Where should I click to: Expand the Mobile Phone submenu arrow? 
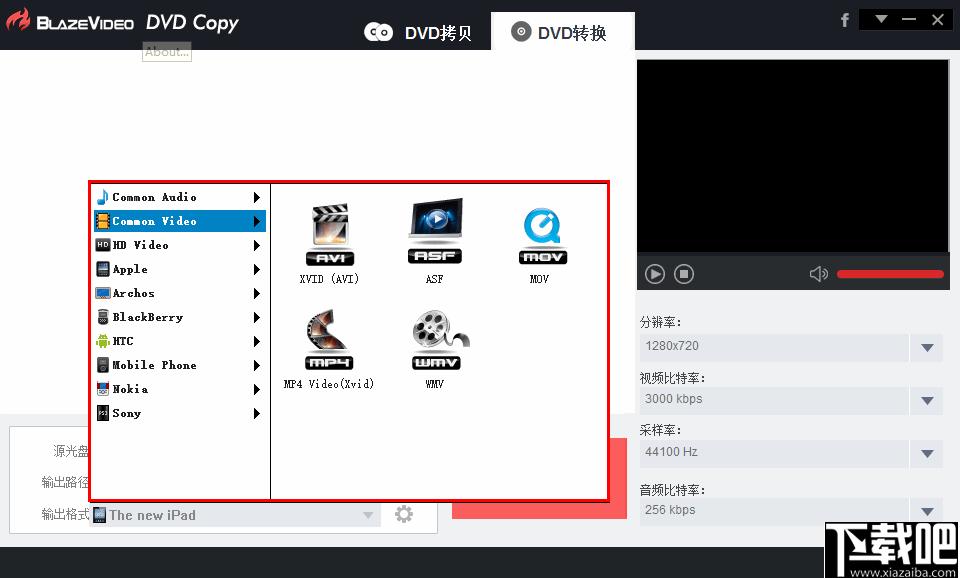[257, 366]
